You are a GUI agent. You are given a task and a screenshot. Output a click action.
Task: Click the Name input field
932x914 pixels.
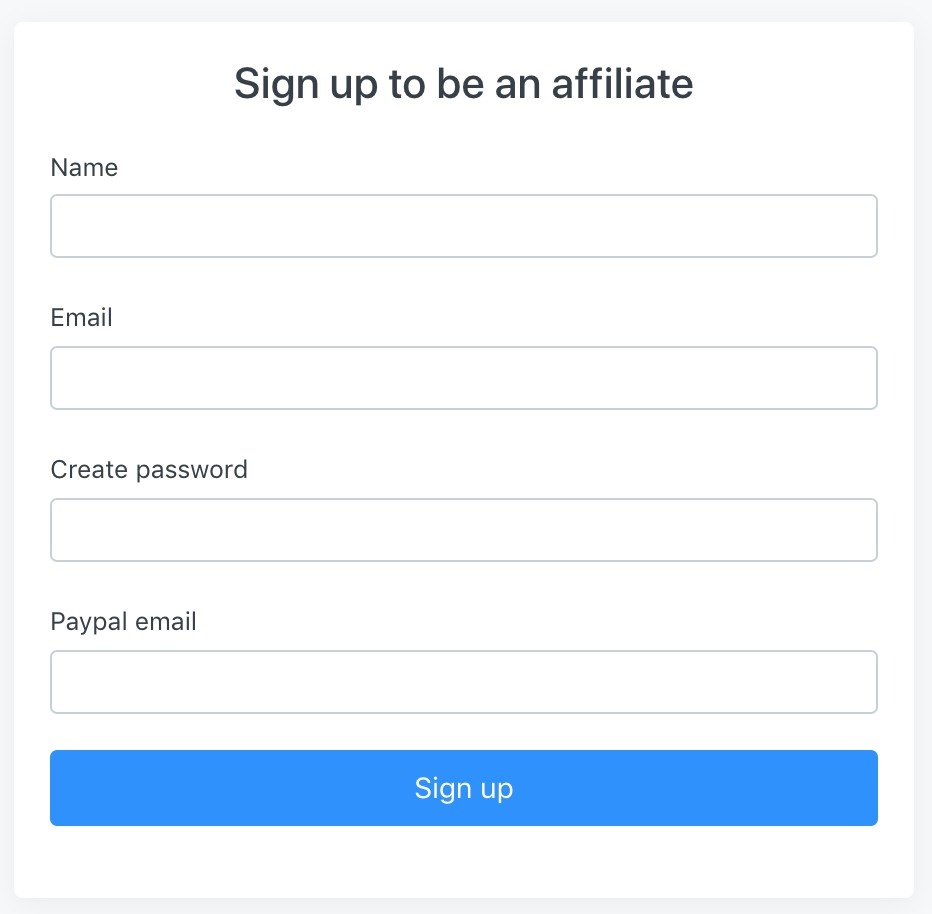point(464,226)
